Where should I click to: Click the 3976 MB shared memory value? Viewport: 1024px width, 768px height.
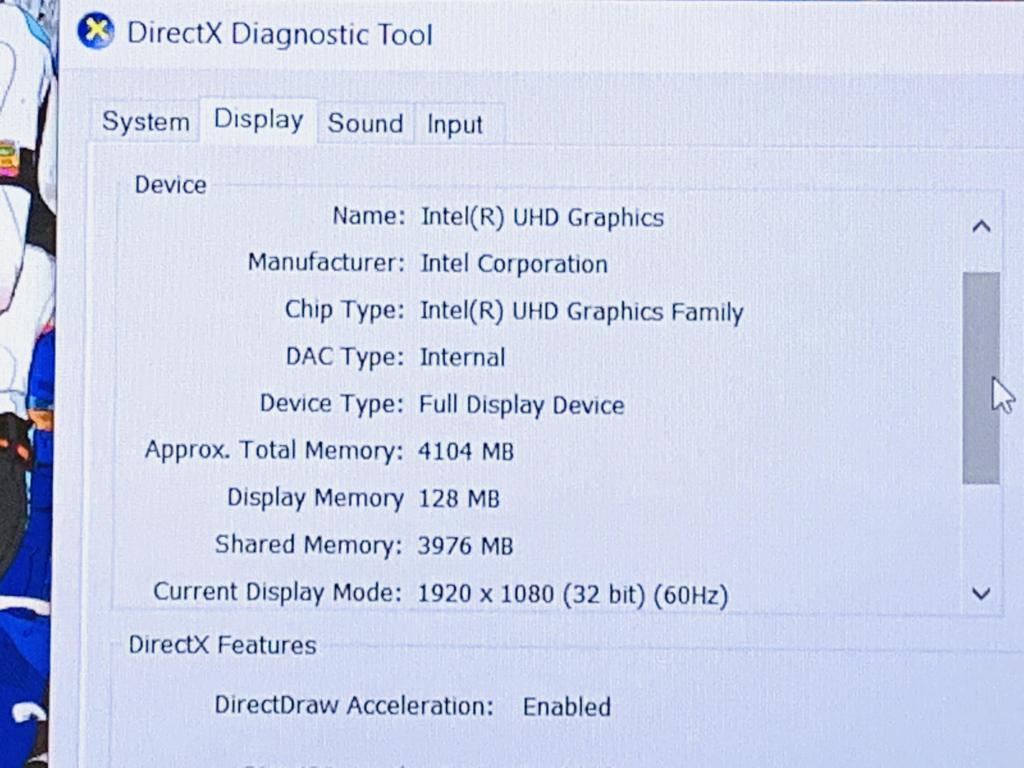(x=465, y=546)
